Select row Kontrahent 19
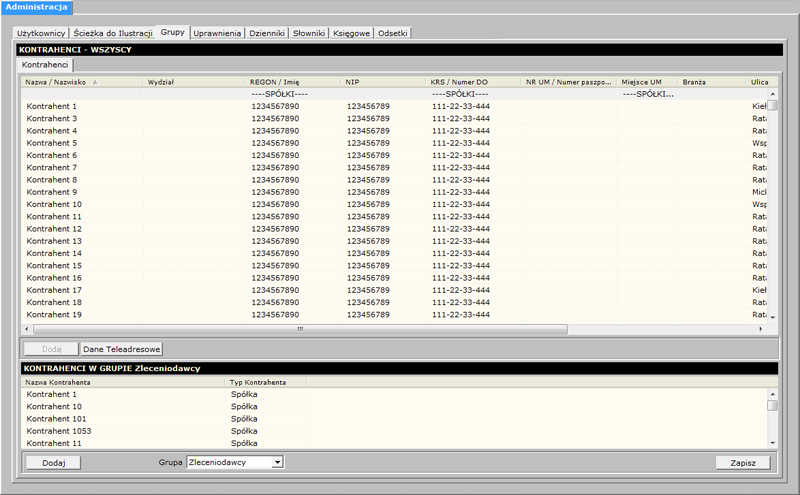The width and height of the screenshot is (800, 495). (393, 314)
